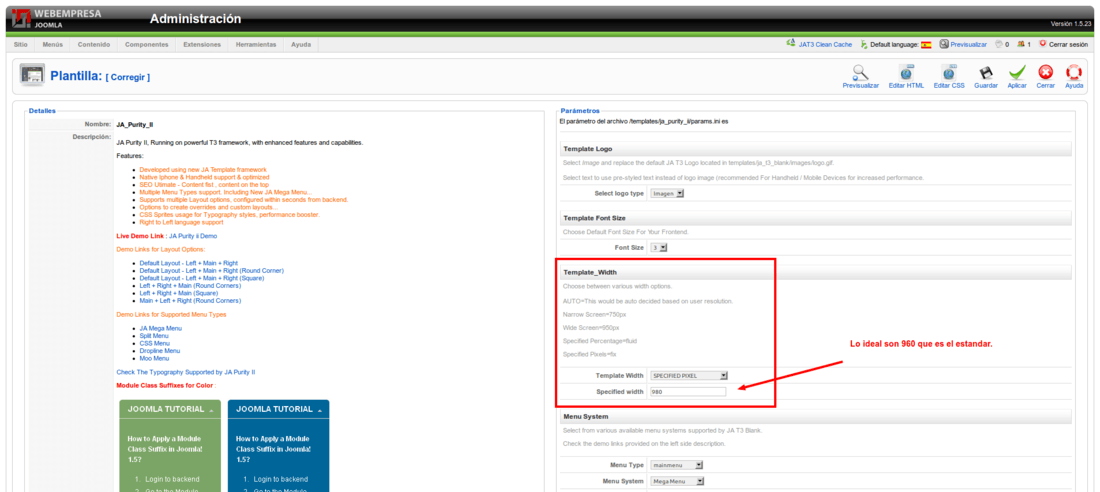
Task: Click the Webempresa Joomla logo
Action: (x=55, y=19)
